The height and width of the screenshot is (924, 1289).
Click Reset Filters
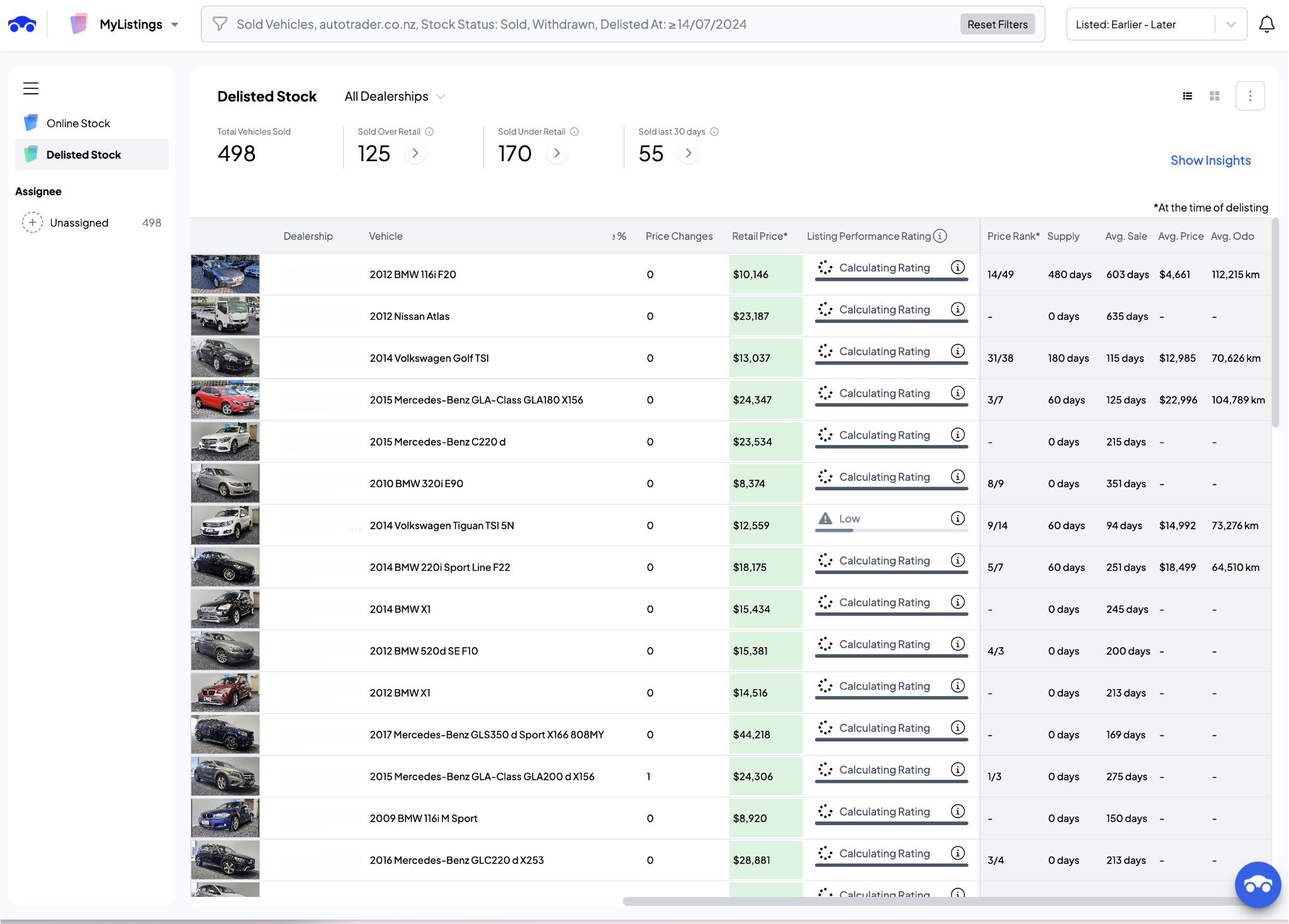click(998, 25)
